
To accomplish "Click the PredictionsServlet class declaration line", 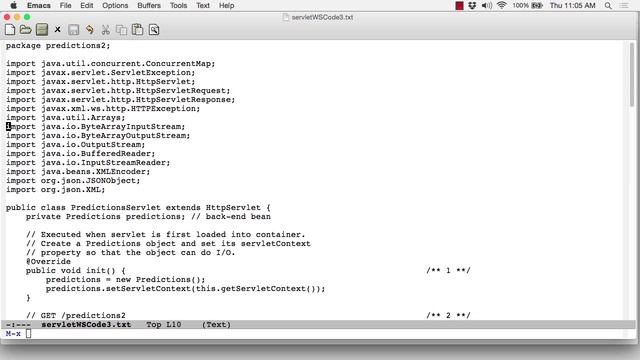I will pyautogui.click(x=138, y=207).
